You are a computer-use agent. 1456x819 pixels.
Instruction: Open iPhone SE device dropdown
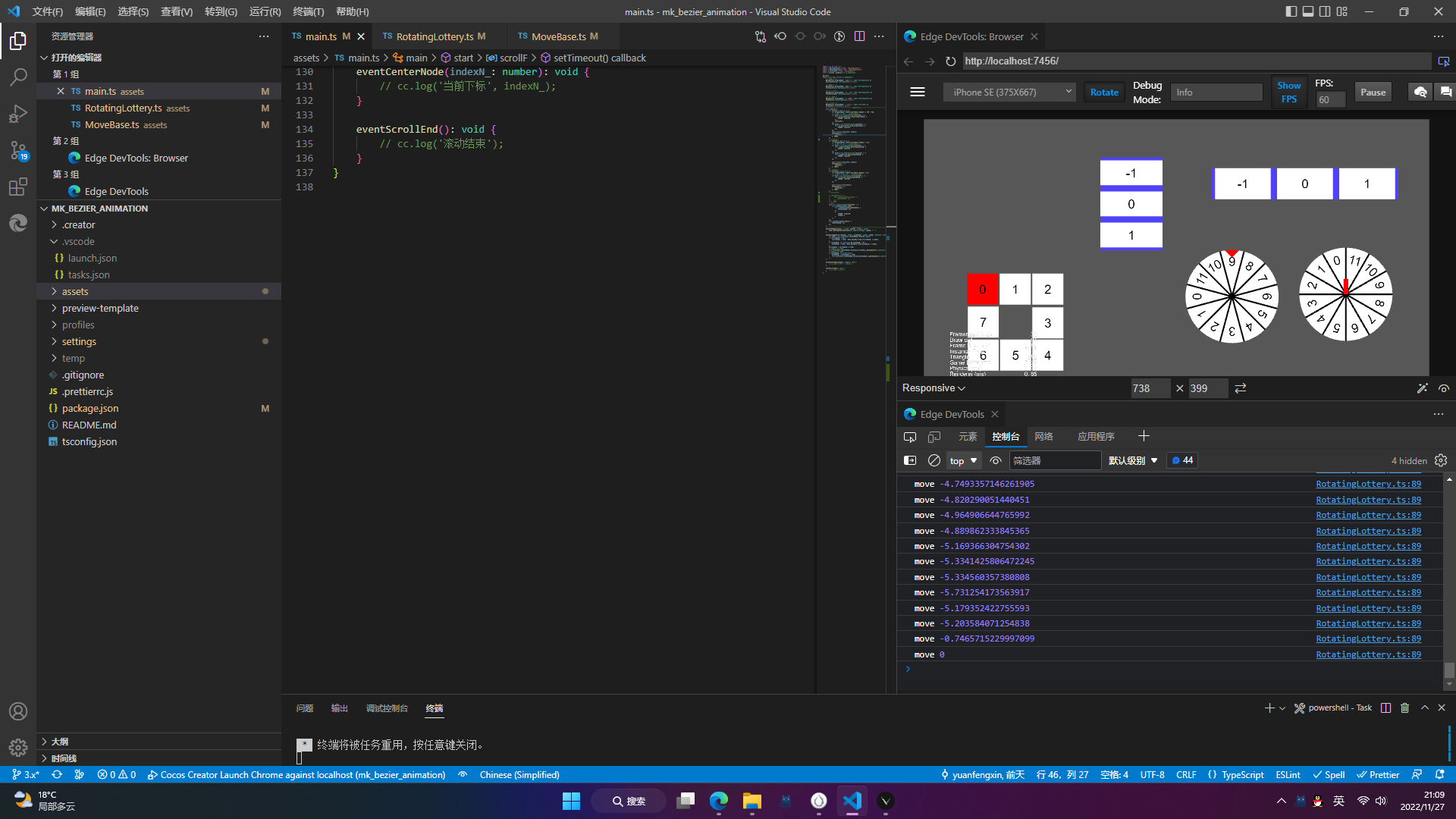click(x=1009, y=92)
